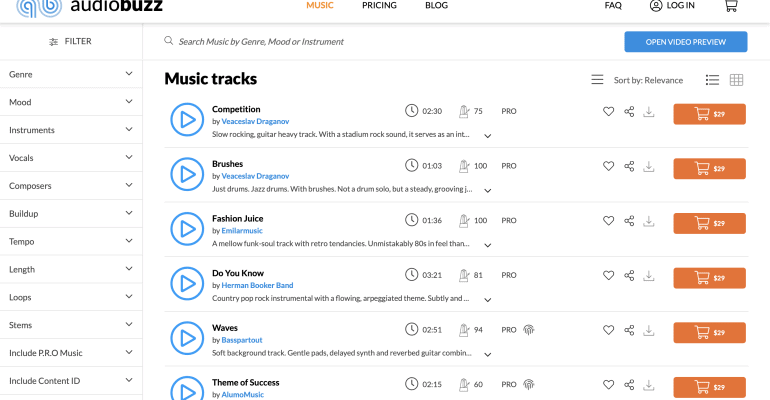Download the Competition track preview
The width and height of the screenshot is (770, 400).
pyautogui.click(x=649, y=112)
